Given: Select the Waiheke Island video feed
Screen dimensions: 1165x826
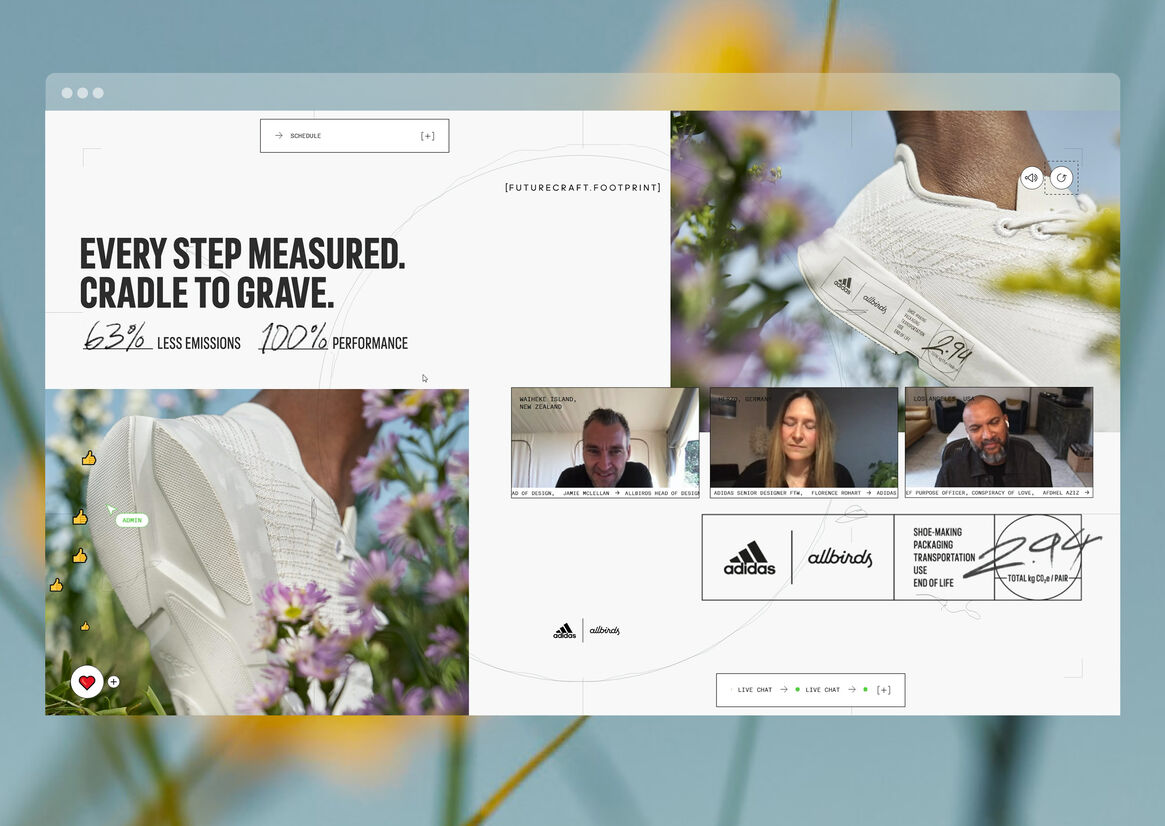Looking at the screenshot, I should pyautogui.click(x=604, y=438).
